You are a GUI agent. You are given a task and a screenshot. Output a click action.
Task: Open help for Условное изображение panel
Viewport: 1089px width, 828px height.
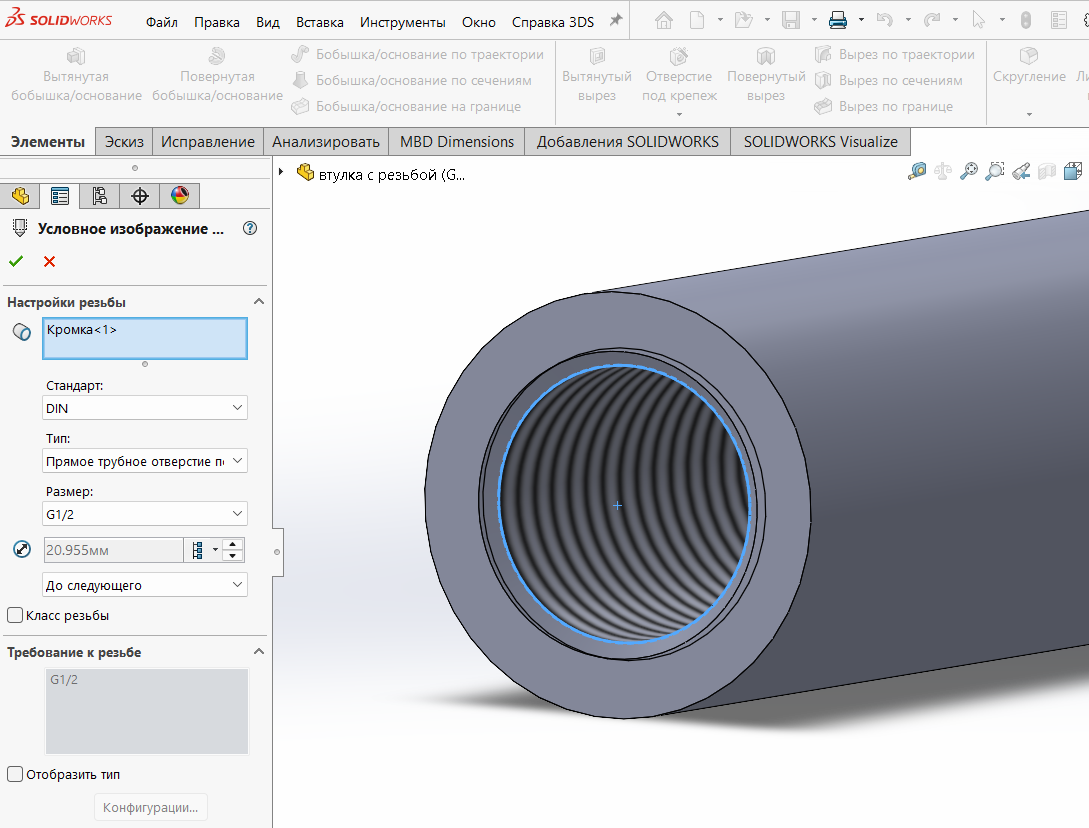pos(250,229)
